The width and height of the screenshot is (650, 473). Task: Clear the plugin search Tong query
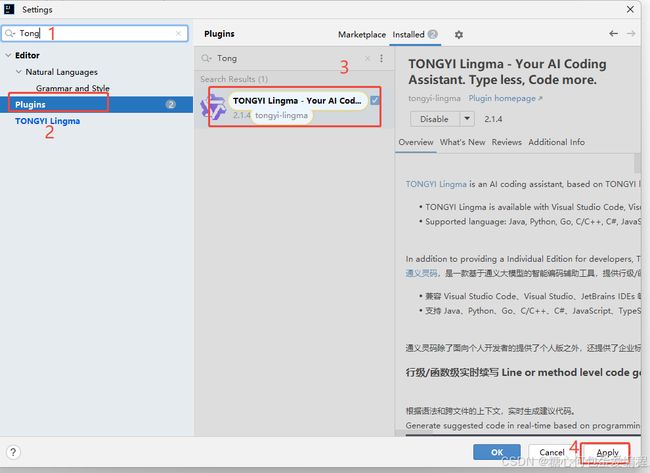click(367, 58)
